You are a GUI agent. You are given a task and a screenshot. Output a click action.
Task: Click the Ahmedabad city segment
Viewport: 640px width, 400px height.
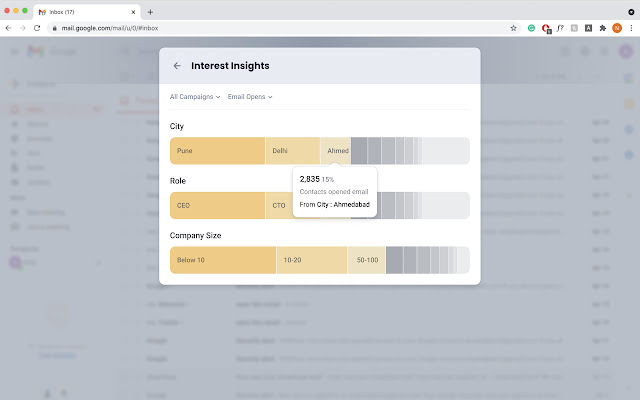click(336, 151)
